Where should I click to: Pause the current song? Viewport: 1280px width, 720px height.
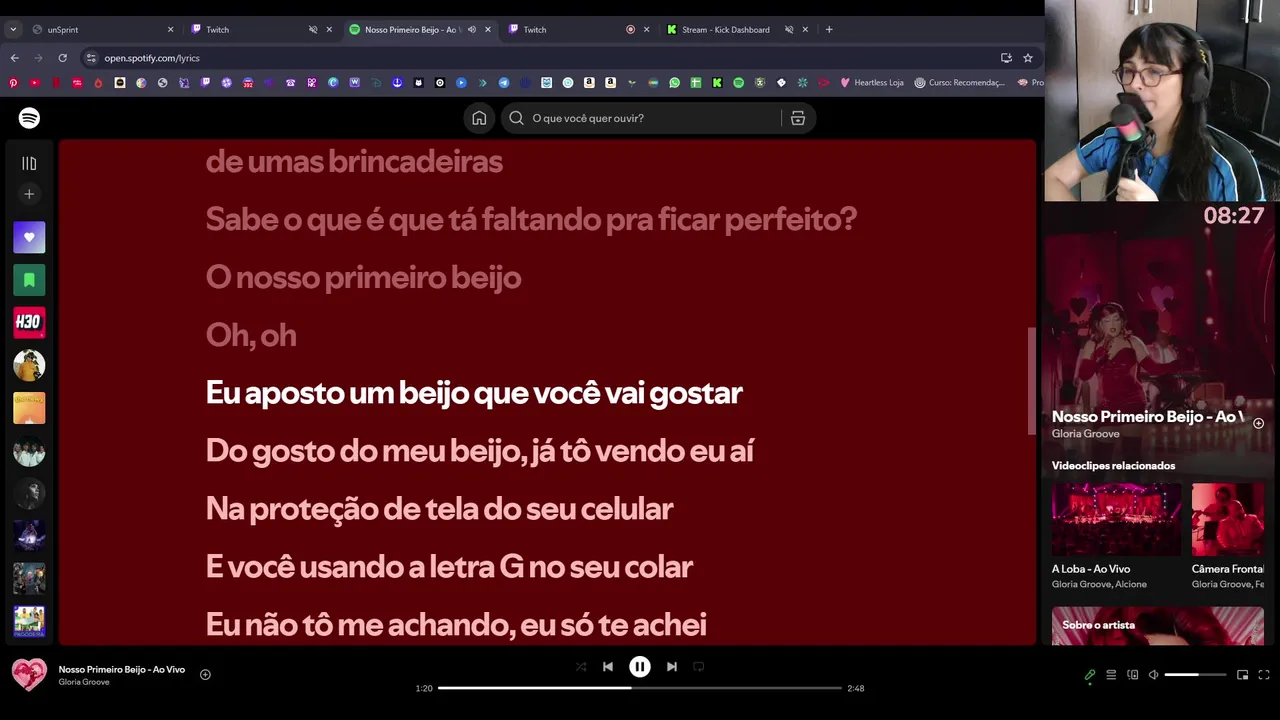(x=640, y=667)
